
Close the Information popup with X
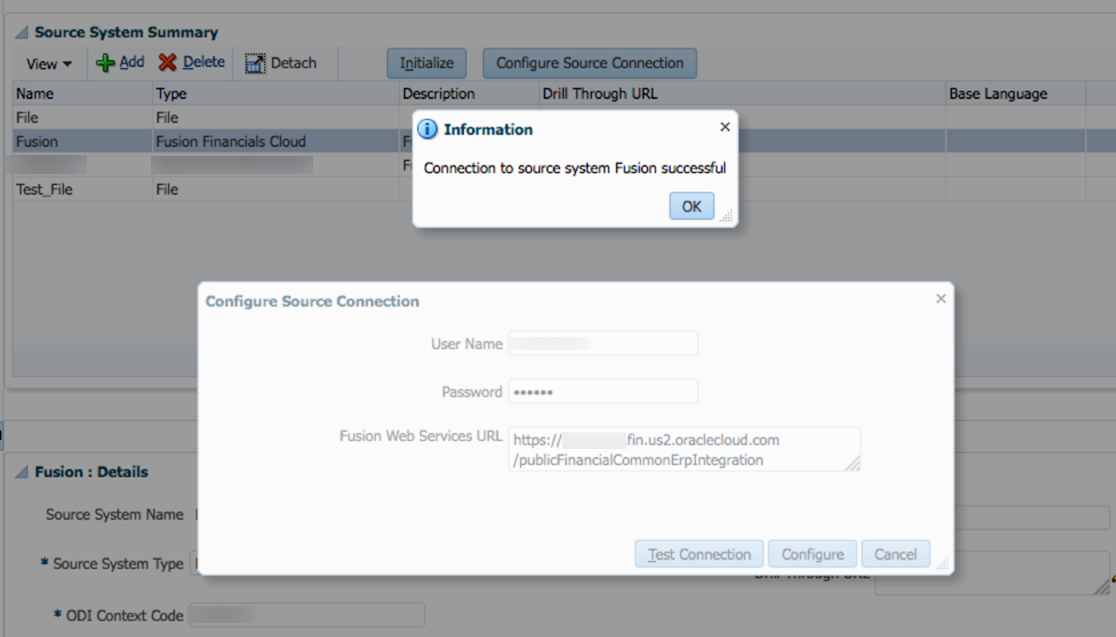pyautogui.click(x=725, y=127)
